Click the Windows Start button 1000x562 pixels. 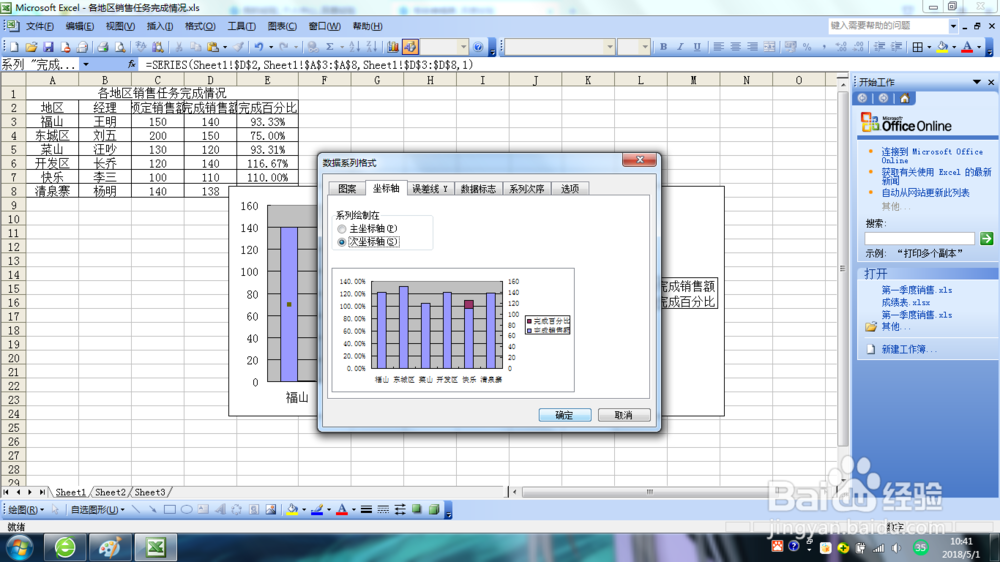click(x=19, y=547)
